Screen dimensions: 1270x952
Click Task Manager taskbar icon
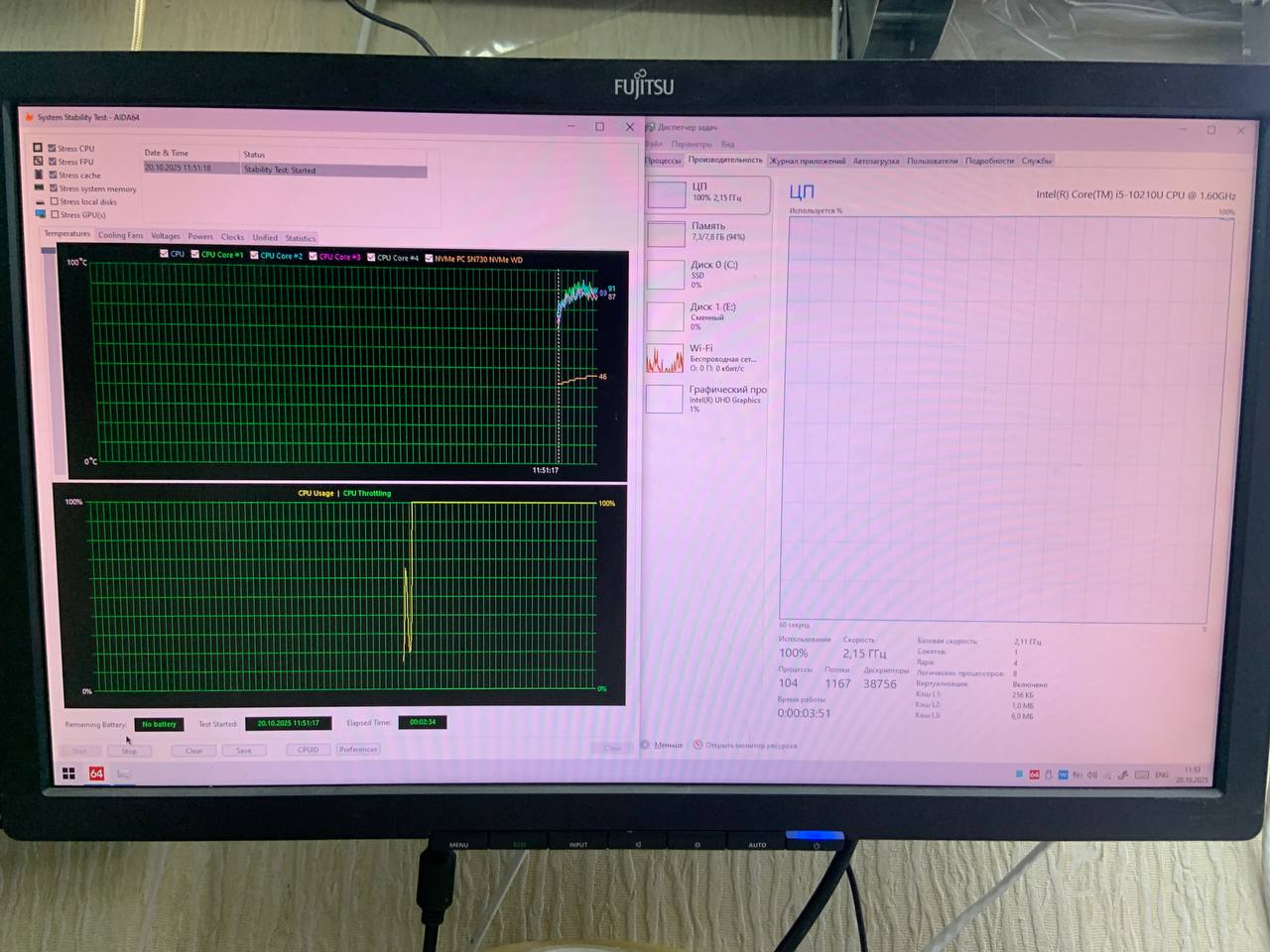(x=124, y=774)
